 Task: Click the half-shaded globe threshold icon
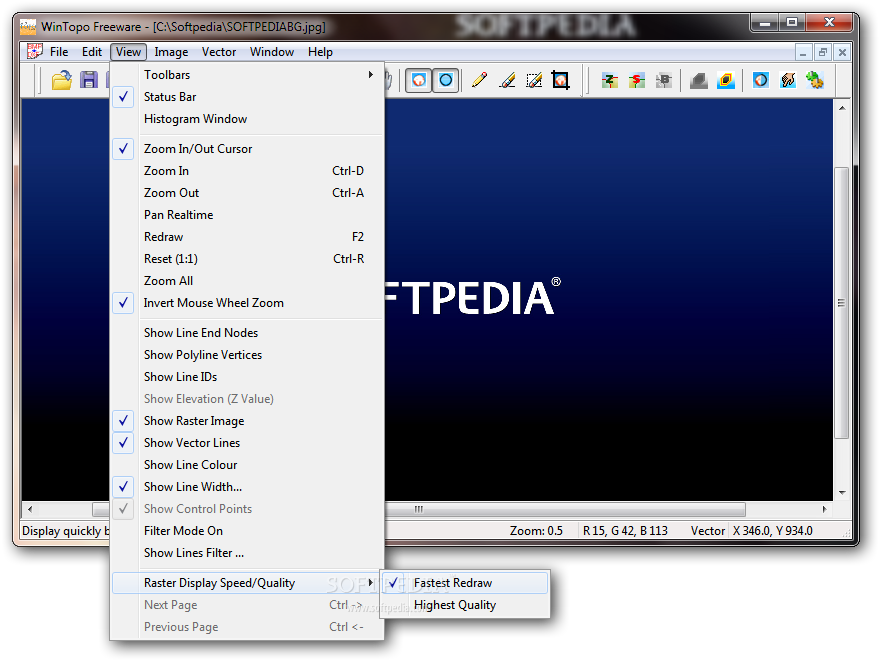760,80
